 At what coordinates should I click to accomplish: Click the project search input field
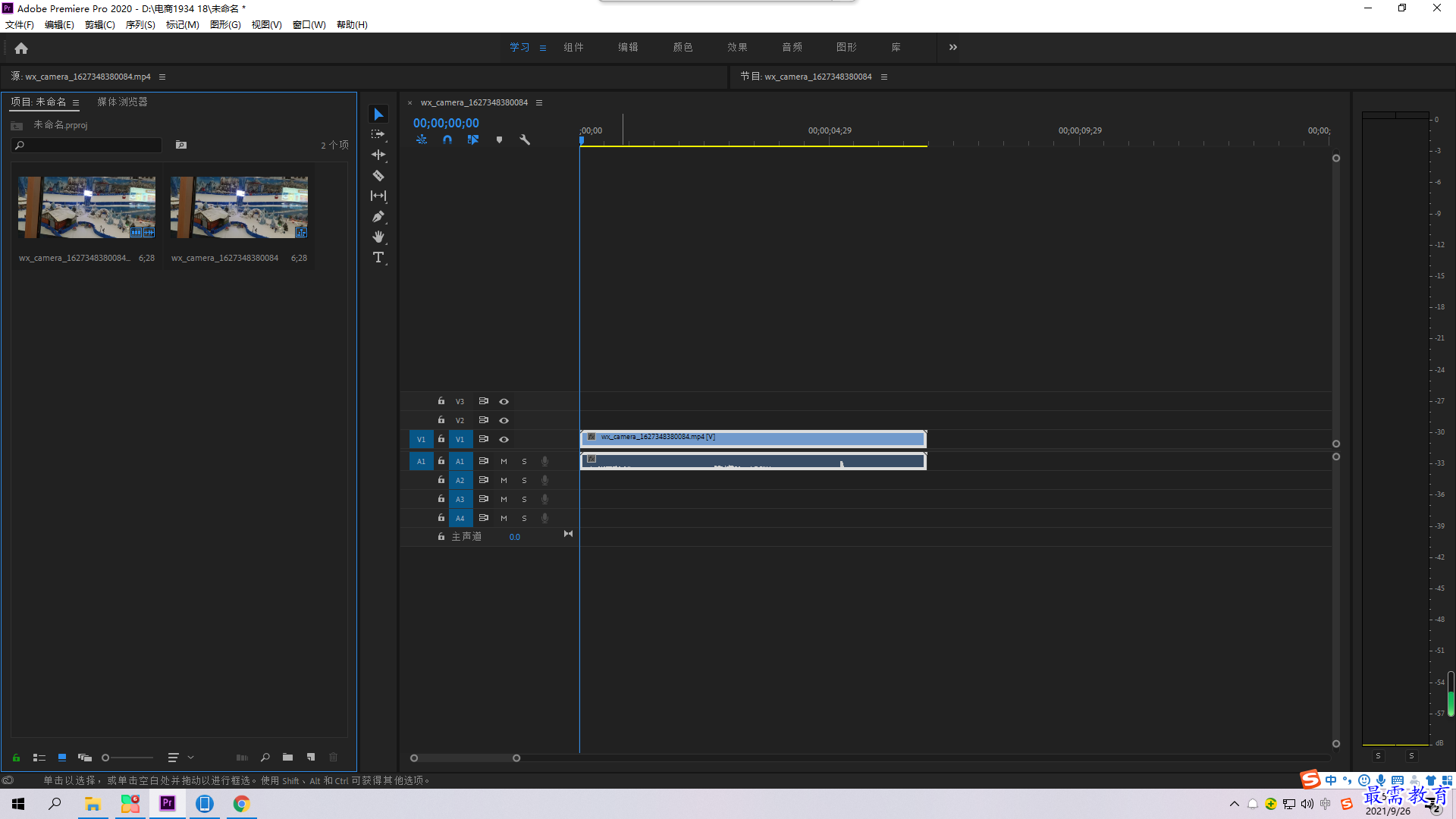pyautogui.click(x=87, y=145)
